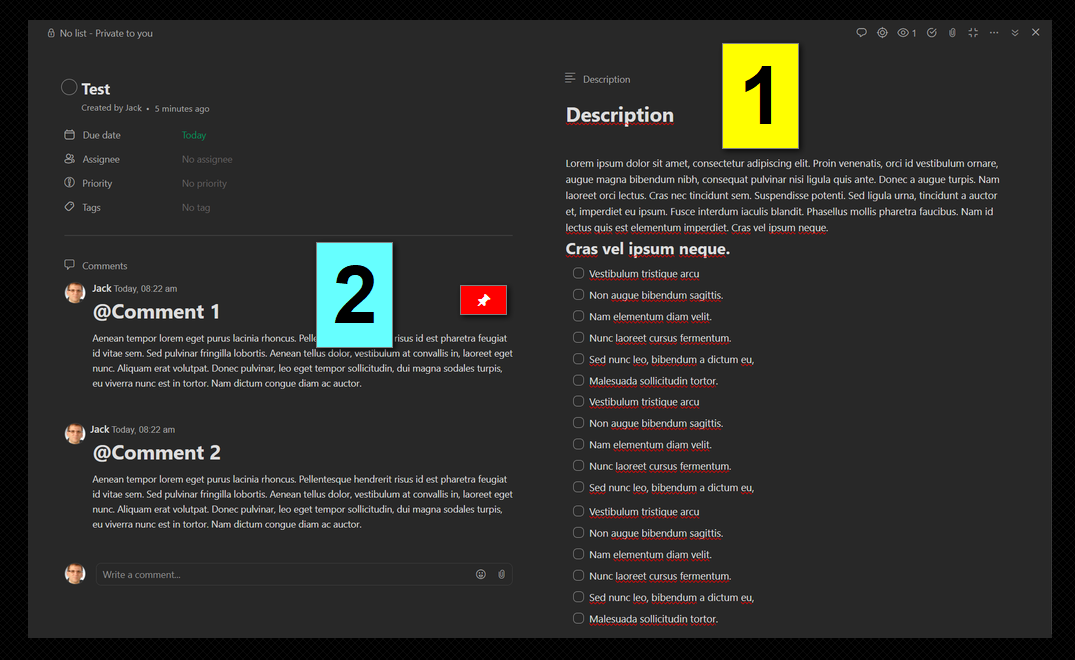This screenshot has height=660, width=1075.
Task: Open the Due date Today picker
Action: pos(193,135)
